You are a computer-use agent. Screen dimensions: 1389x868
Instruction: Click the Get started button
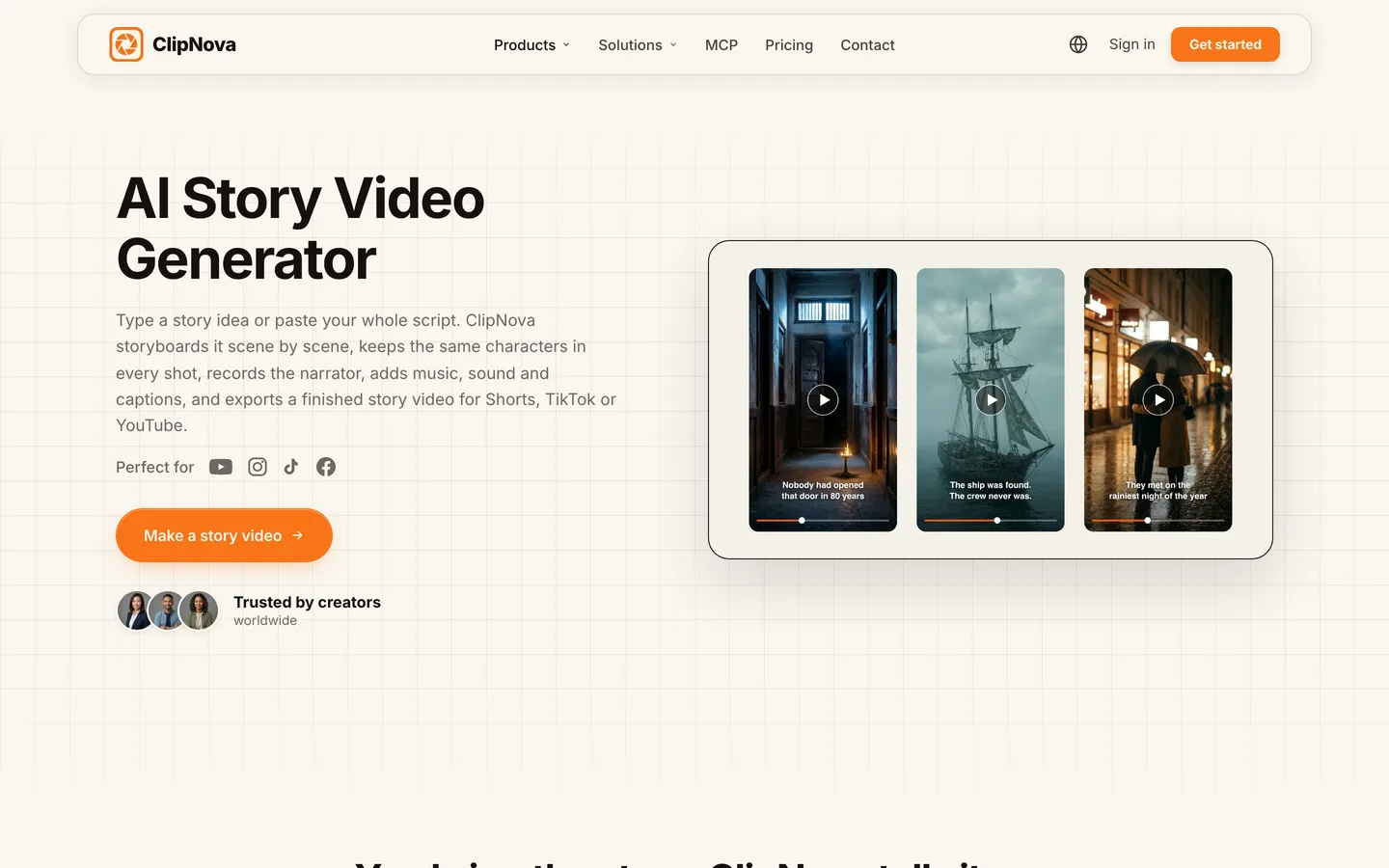click(x=1225, y=44)
